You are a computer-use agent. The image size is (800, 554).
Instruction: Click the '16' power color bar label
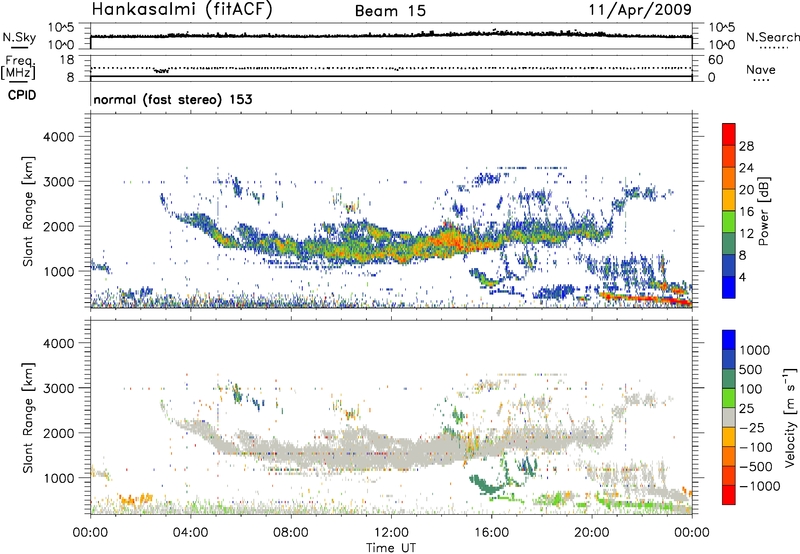(746, 212)
